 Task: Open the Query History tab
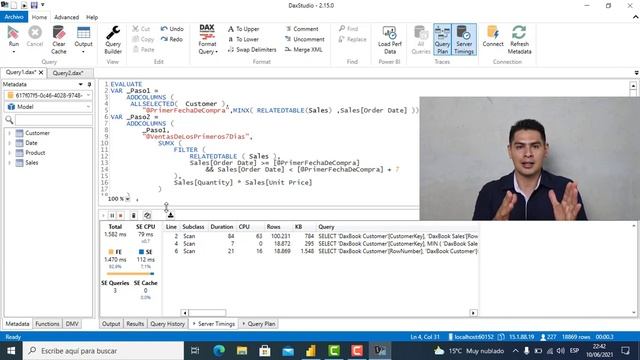coord(167,324)
